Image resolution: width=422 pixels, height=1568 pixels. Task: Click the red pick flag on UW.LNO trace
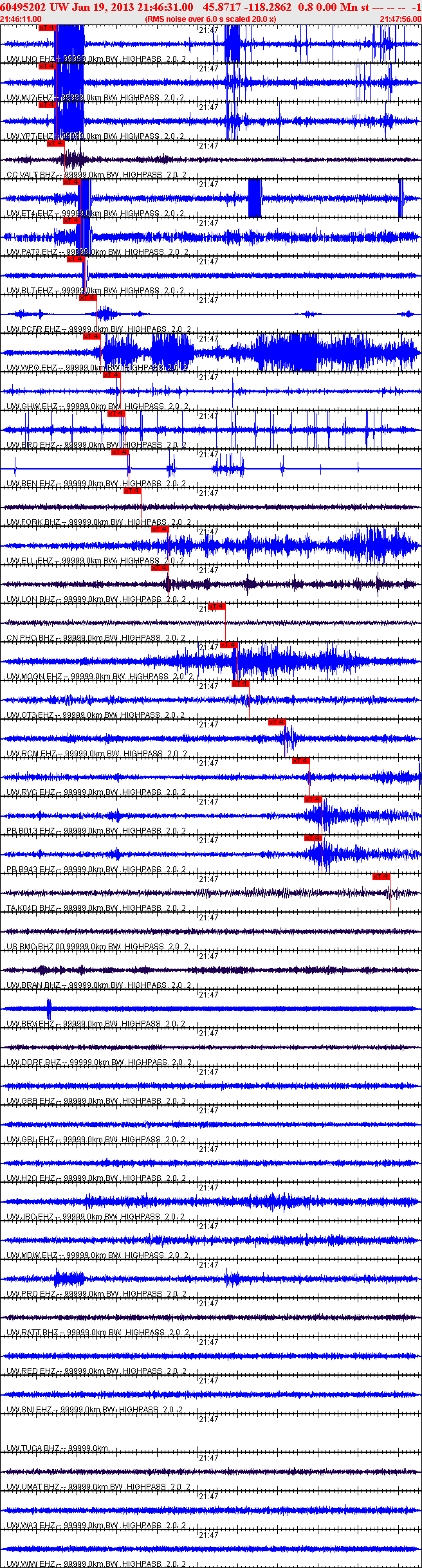tap(47, 28)
